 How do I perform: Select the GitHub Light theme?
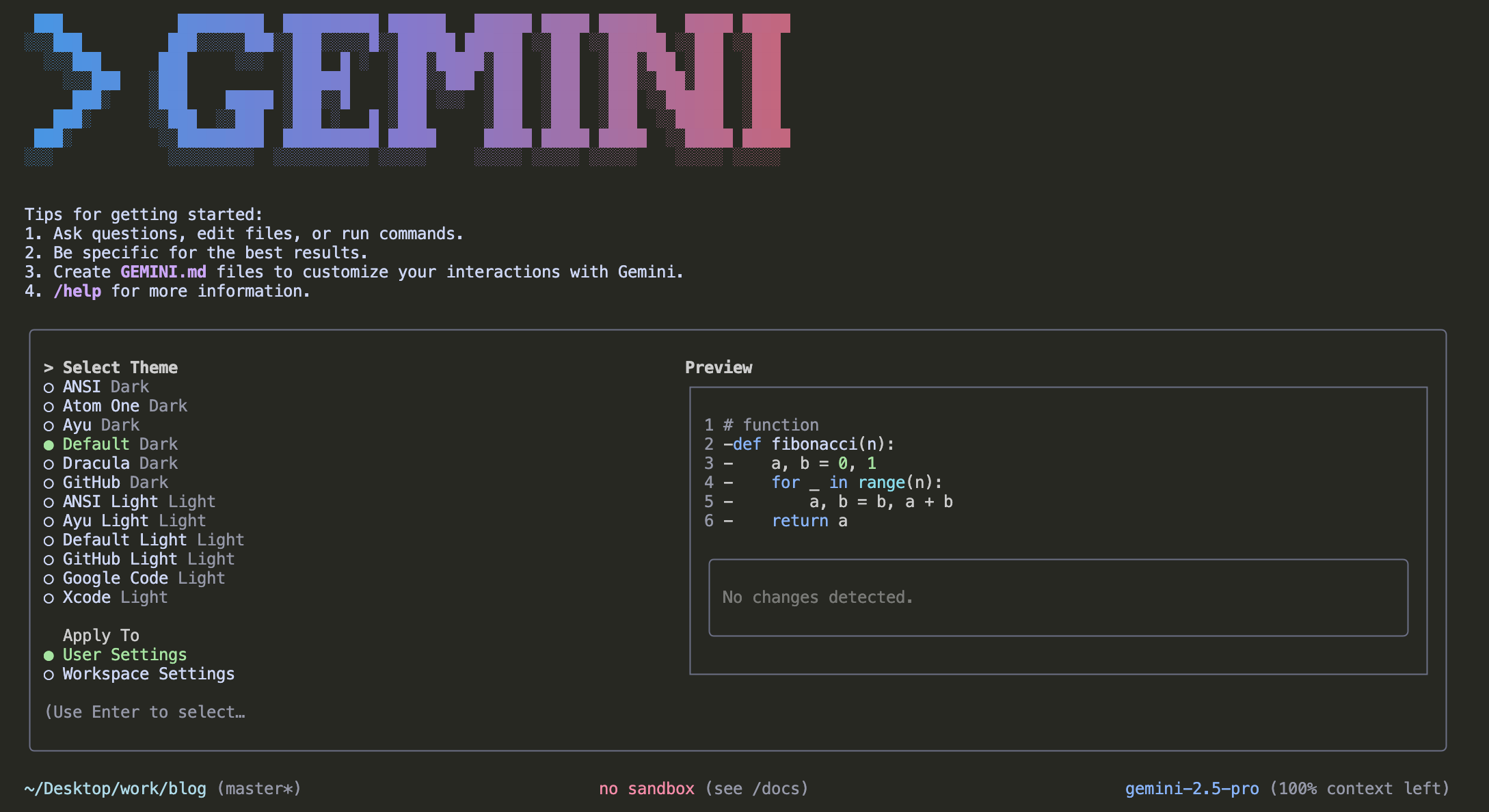[139, 559]
